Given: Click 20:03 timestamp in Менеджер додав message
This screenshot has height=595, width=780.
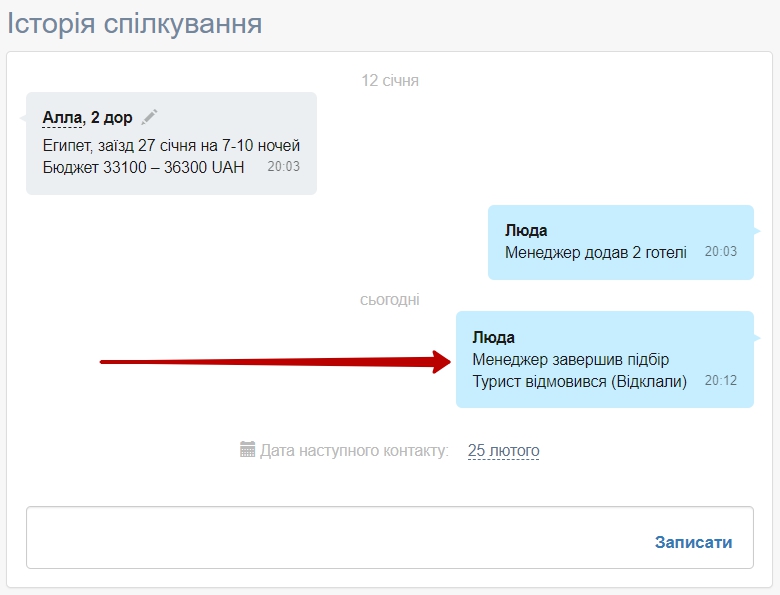Looking at the screenshot, I should (x=721, y=251).
